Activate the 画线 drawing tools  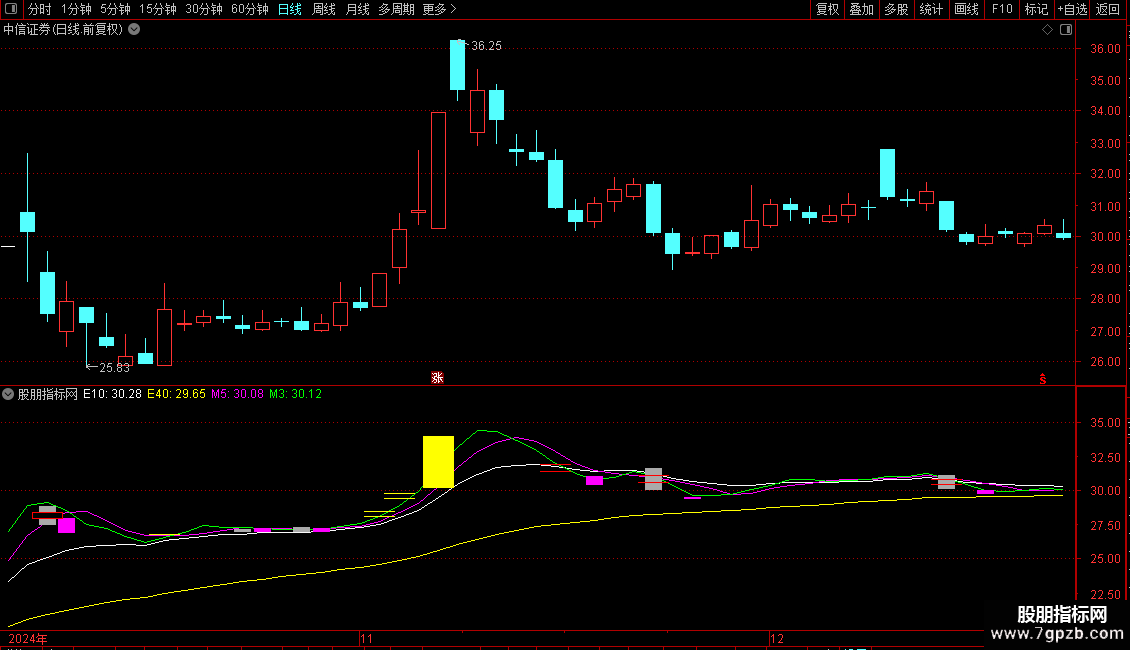[x=966, y=9]
